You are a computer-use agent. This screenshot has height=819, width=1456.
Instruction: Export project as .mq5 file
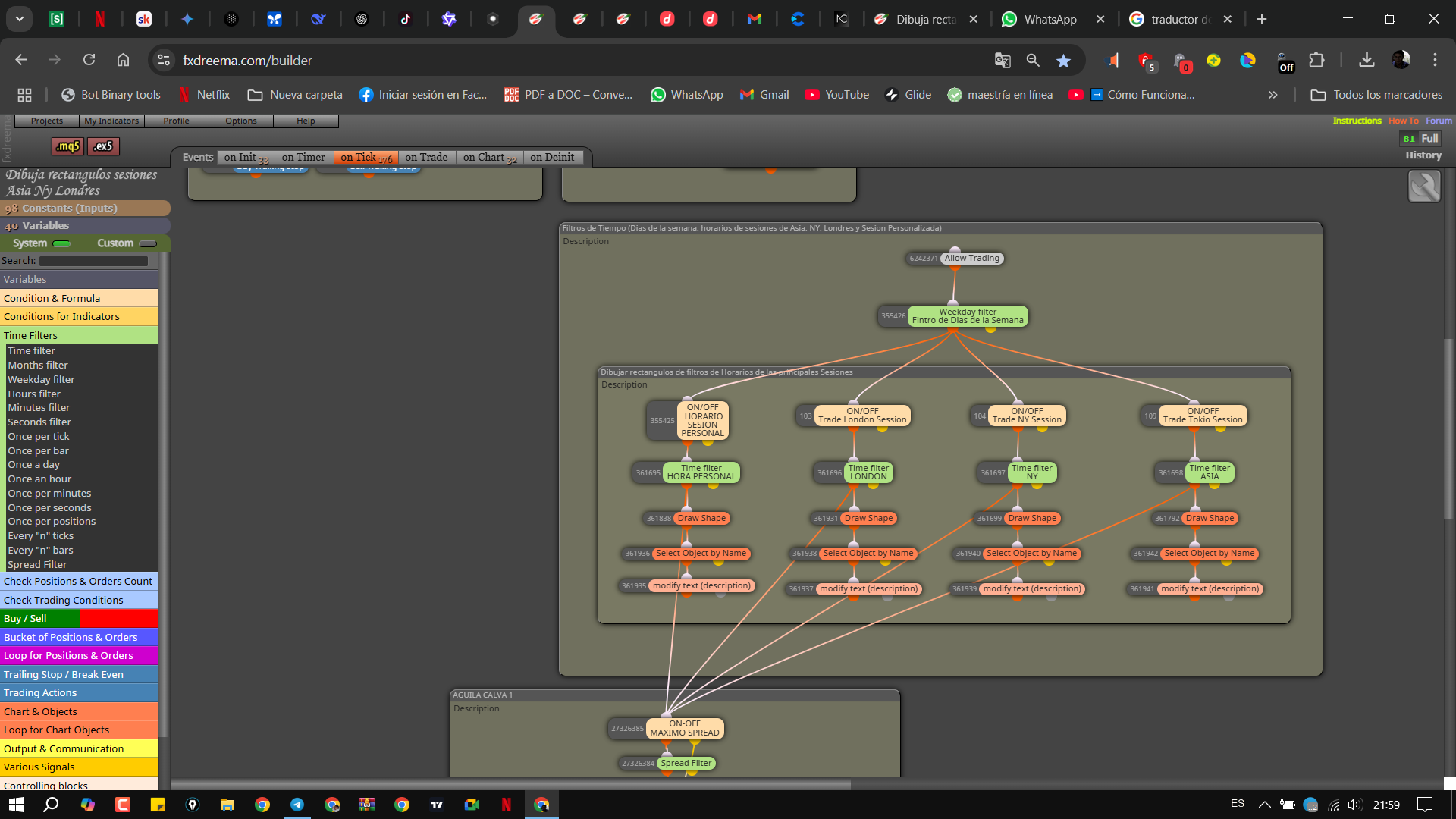[67, 146]
